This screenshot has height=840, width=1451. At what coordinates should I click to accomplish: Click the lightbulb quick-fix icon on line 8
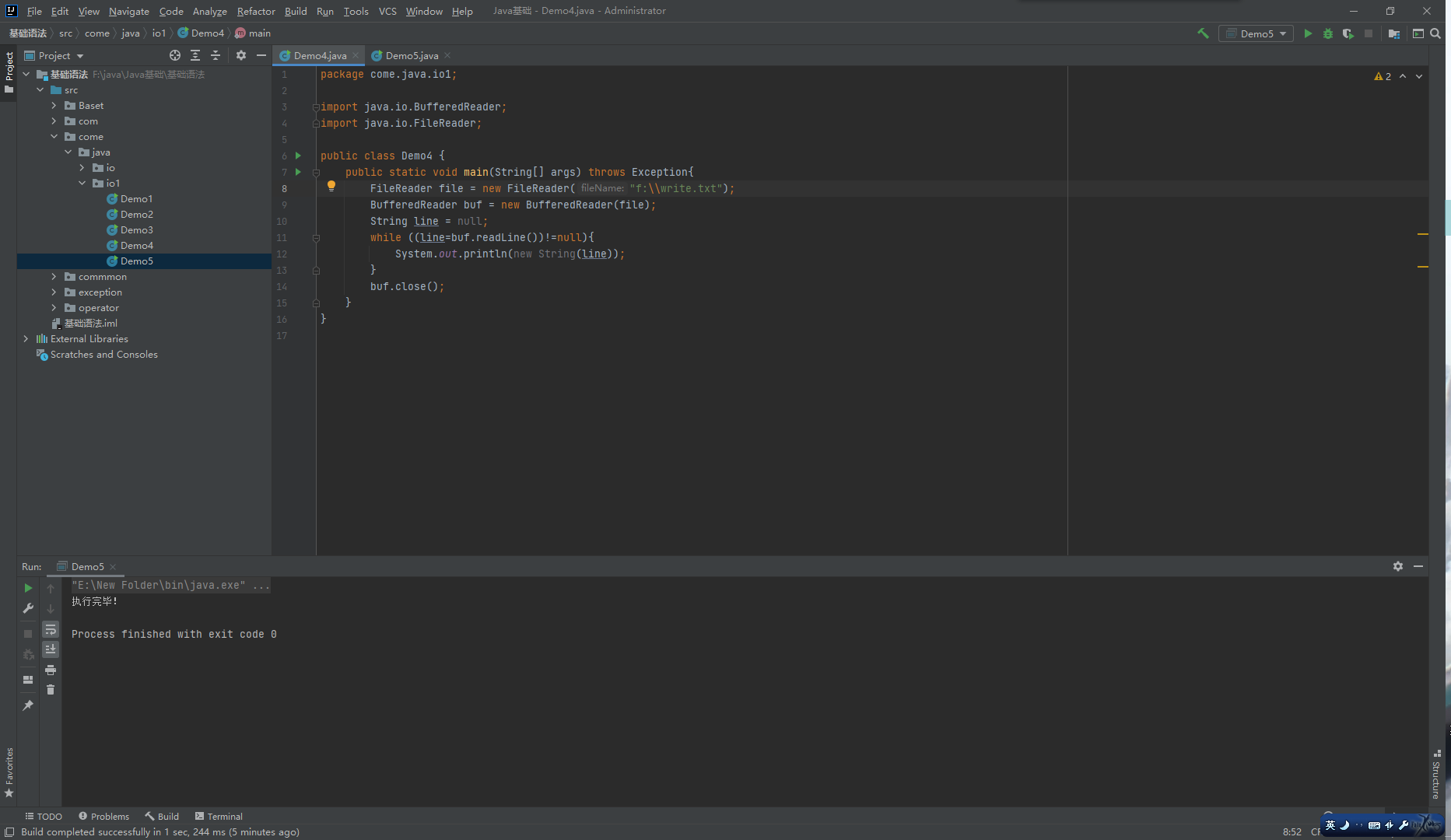pyautogui.click(x=331, y=187)
